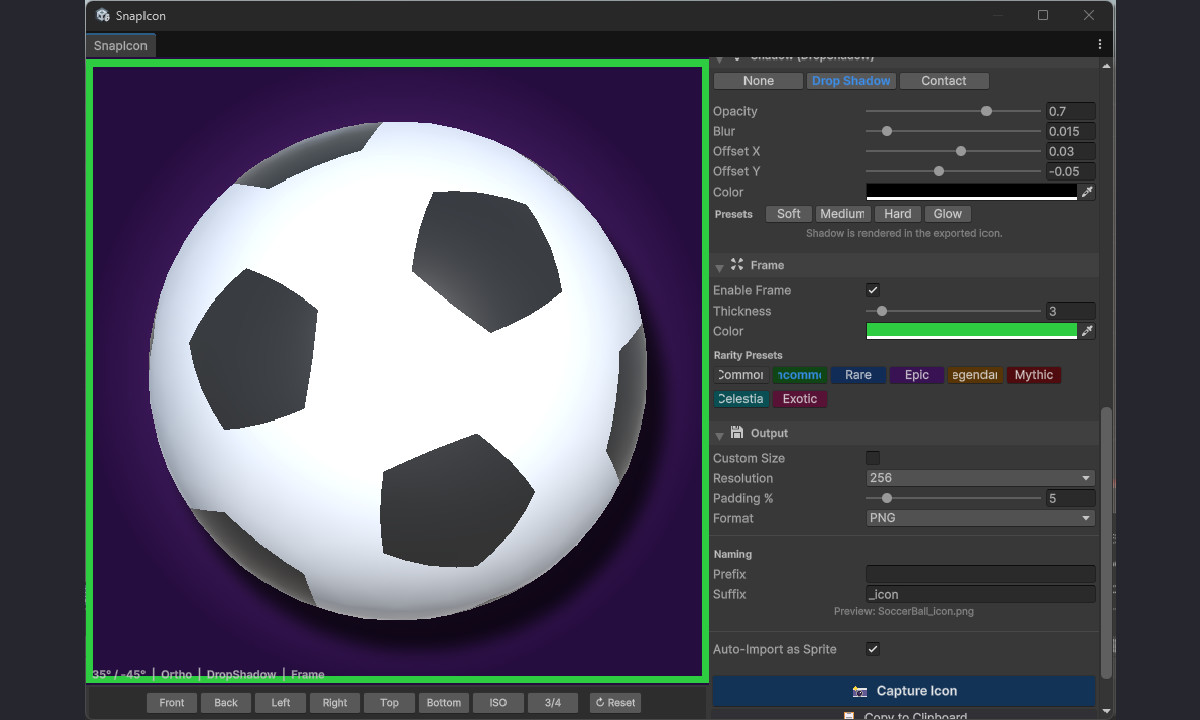This screenshot has width=1200, height=720.
Task: Set camera to 3/4 view
Action: point(553,703)
